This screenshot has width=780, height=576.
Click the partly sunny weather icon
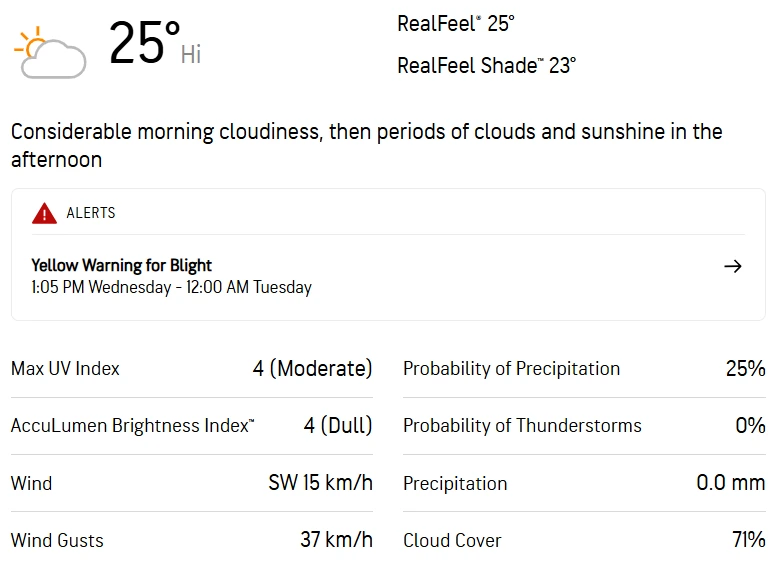49,53
